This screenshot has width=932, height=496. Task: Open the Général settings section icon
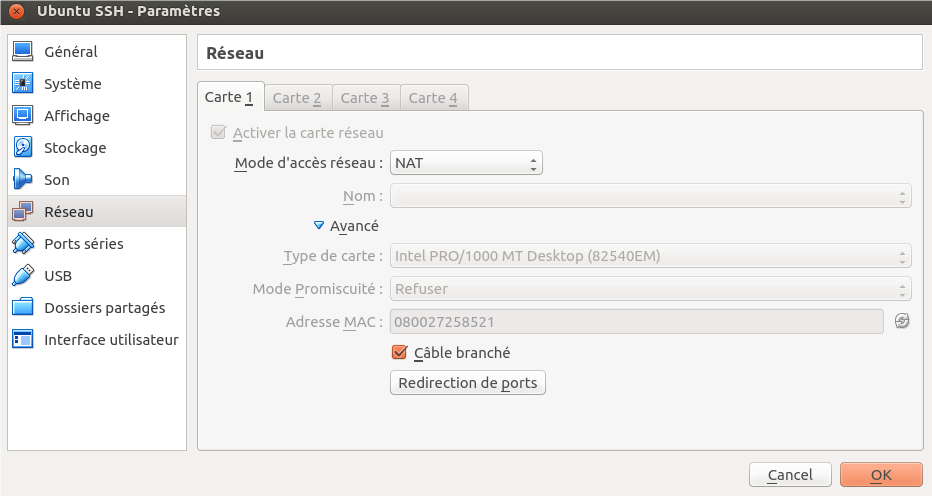(x=23, y=52)
